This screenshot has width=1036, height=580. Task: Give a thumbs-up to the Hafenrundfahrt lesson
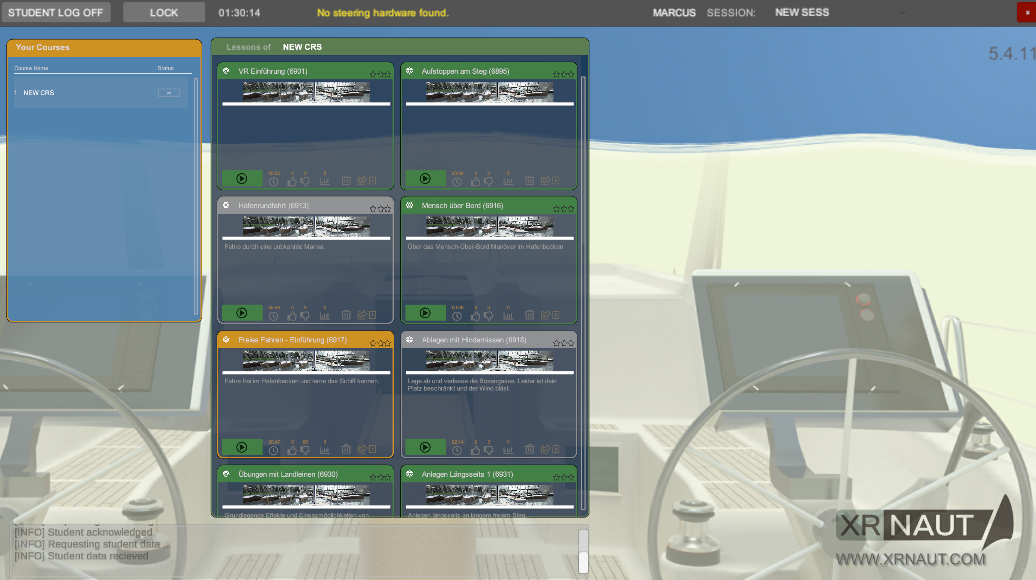pos(290,313)
